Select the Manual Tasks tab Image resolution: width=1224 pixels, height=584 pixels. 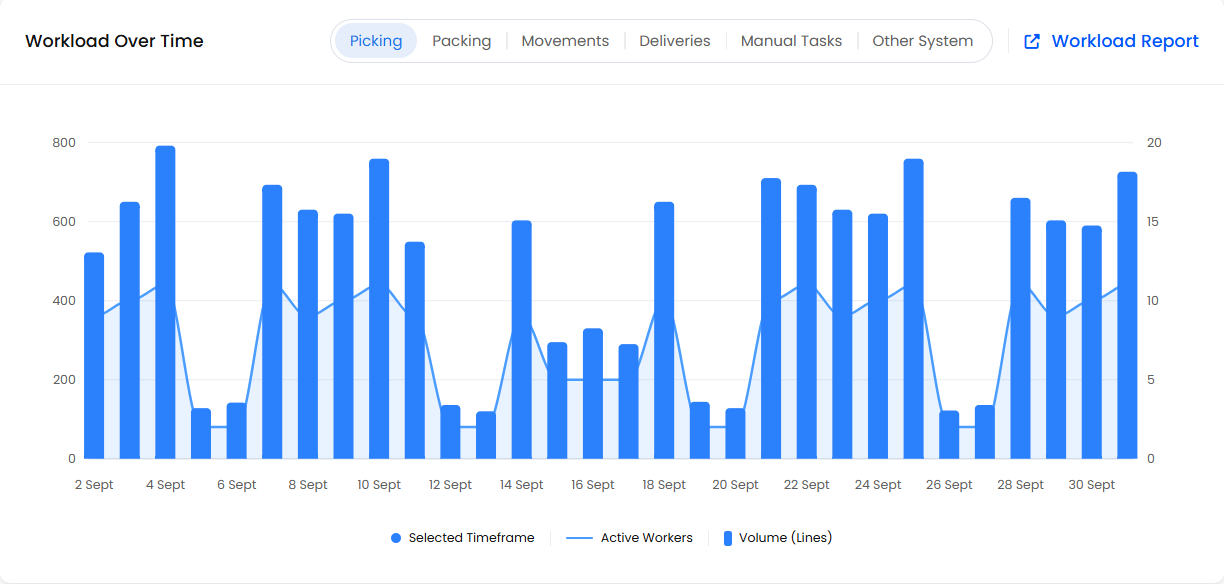point(791,41)
